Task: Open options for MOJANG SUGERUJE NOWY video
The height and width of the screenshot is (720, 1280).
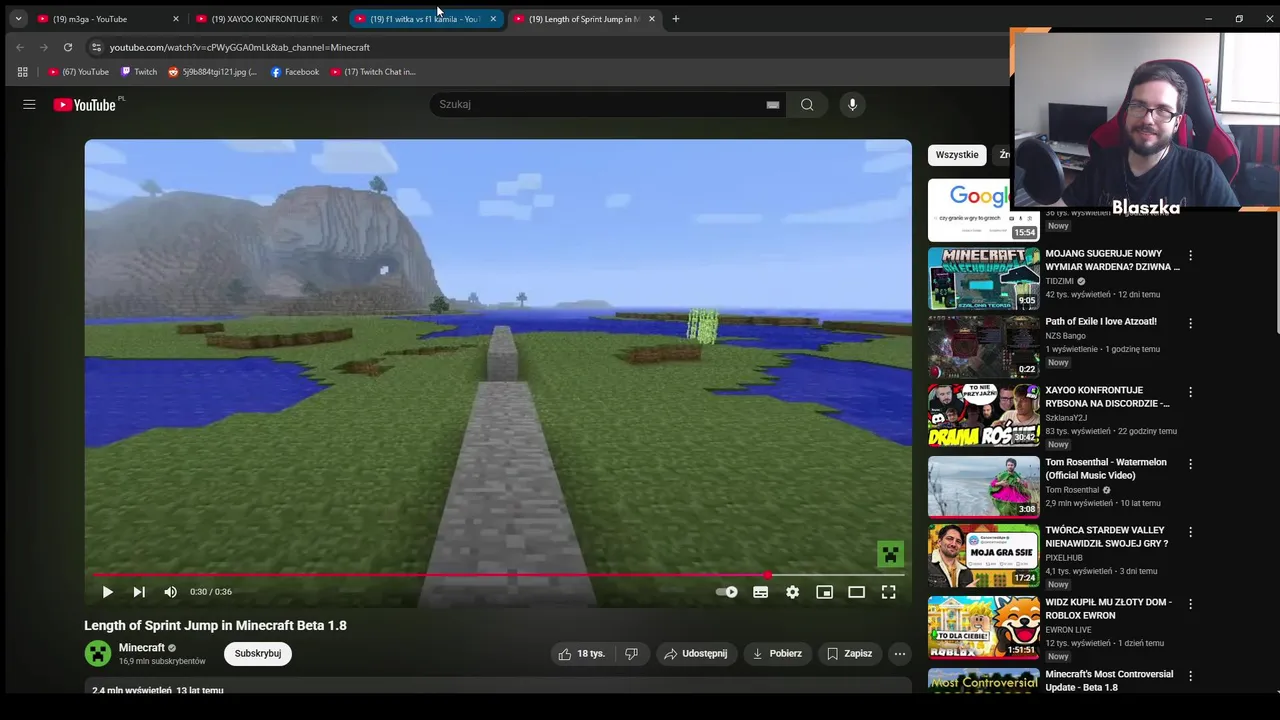Action: (1190, 256)
